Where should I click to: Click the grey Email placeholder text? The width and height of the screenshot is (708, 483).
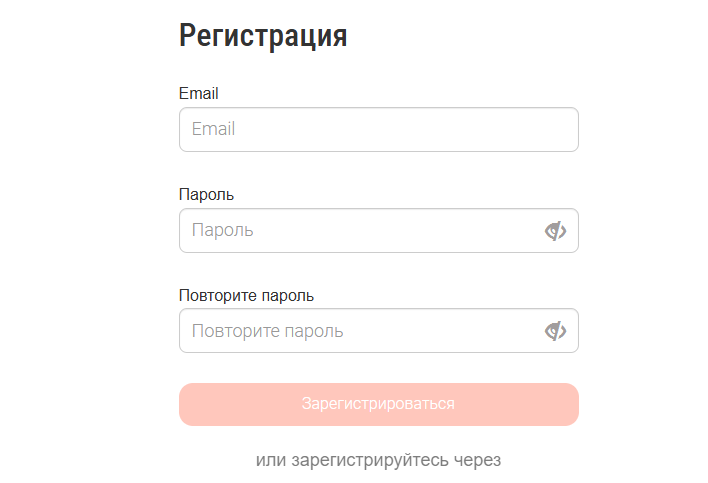213,130
